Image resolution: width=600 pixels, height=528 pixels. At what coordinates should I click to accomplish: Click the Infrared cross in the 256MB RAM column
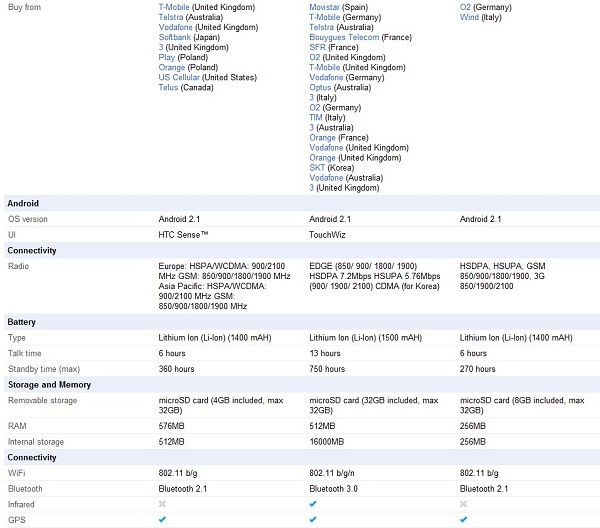(x=463, y=504)
